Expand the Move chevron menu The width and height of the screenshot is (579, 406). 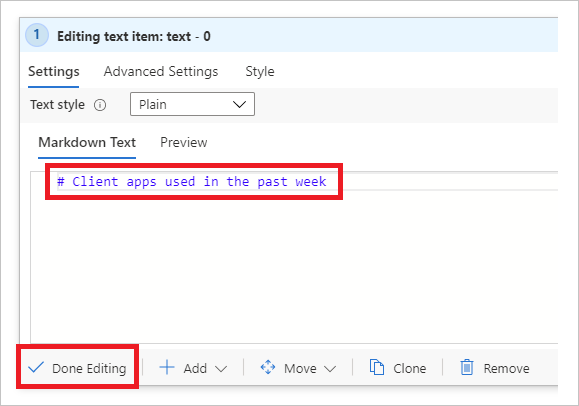[330, 369]
